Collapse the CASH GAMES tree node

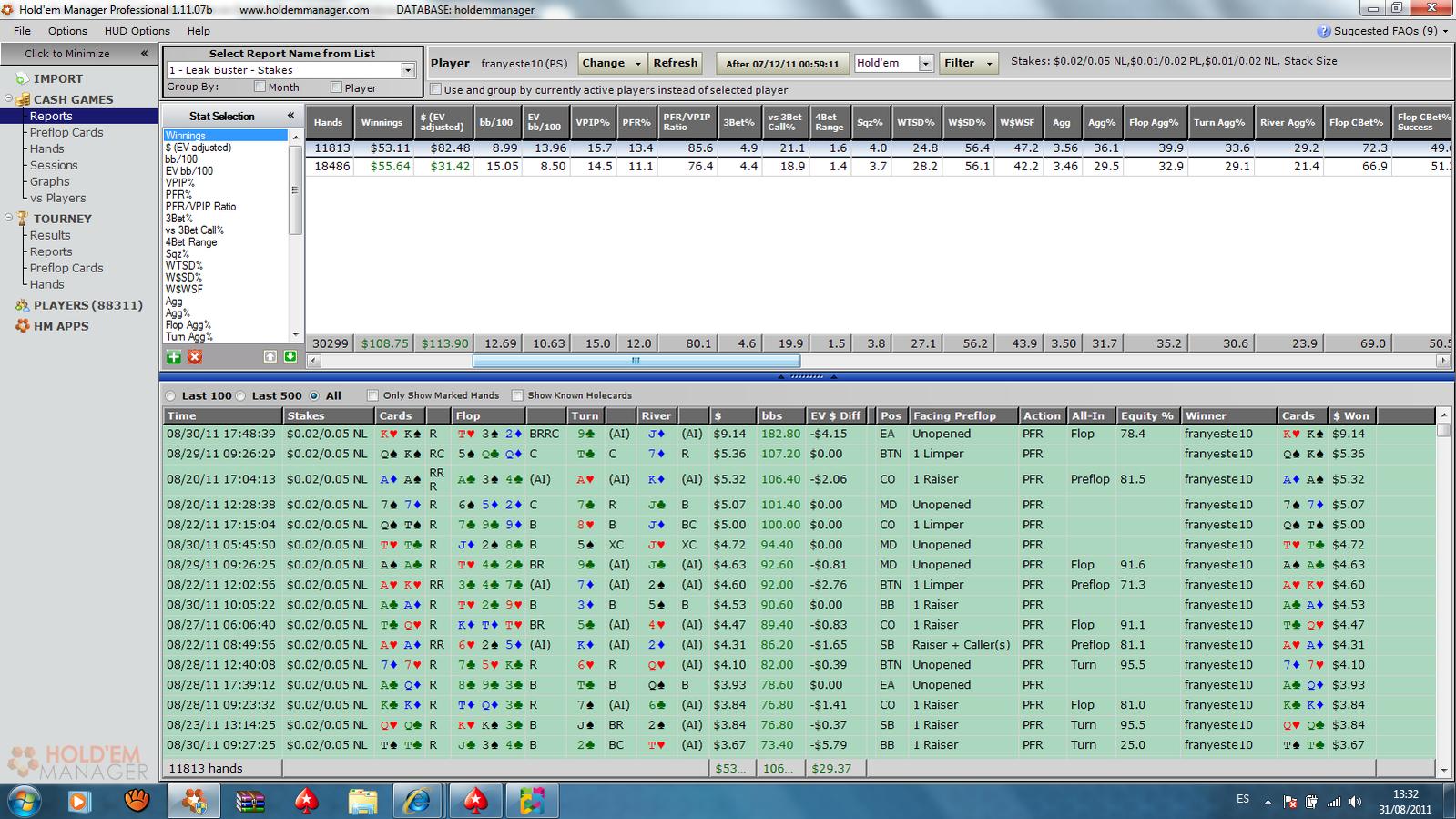pyautogui.click(x=9, y=99)
